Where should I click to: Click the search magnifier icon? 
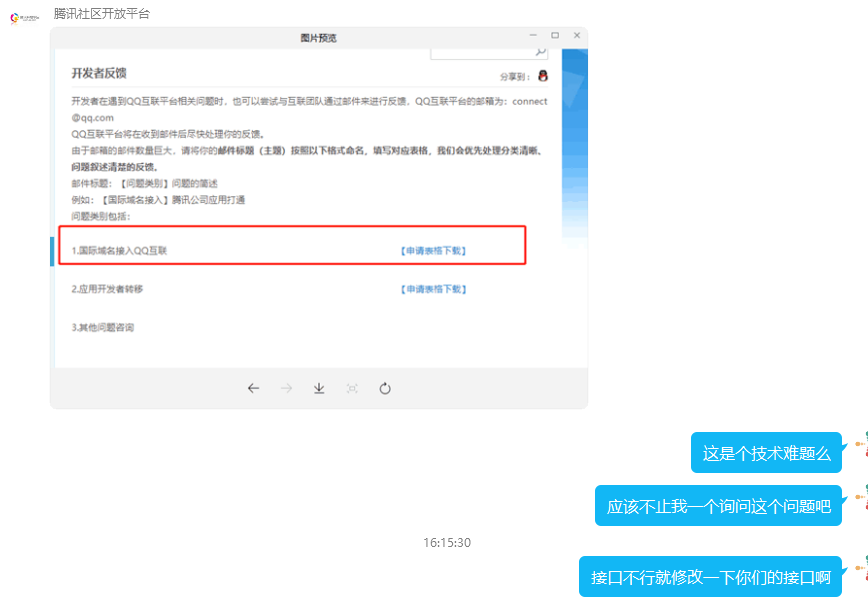(x=540, y=52)
